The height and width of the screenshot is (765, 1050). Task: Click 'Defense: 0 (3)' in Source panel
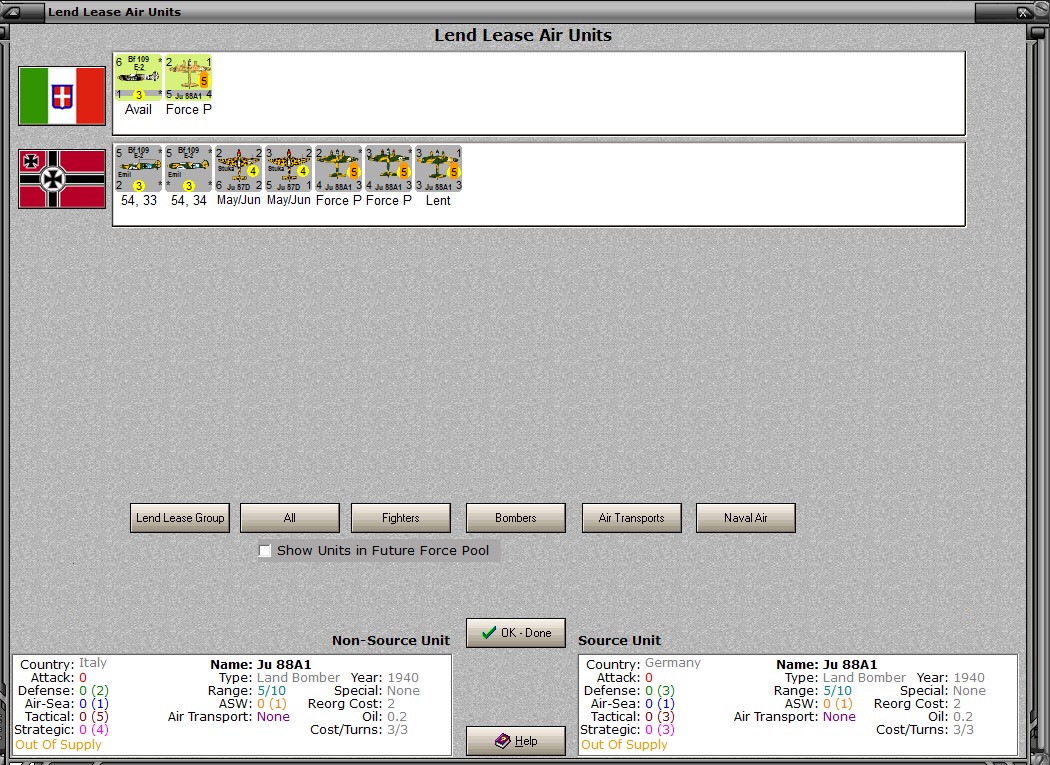click(x=629, y=691)
